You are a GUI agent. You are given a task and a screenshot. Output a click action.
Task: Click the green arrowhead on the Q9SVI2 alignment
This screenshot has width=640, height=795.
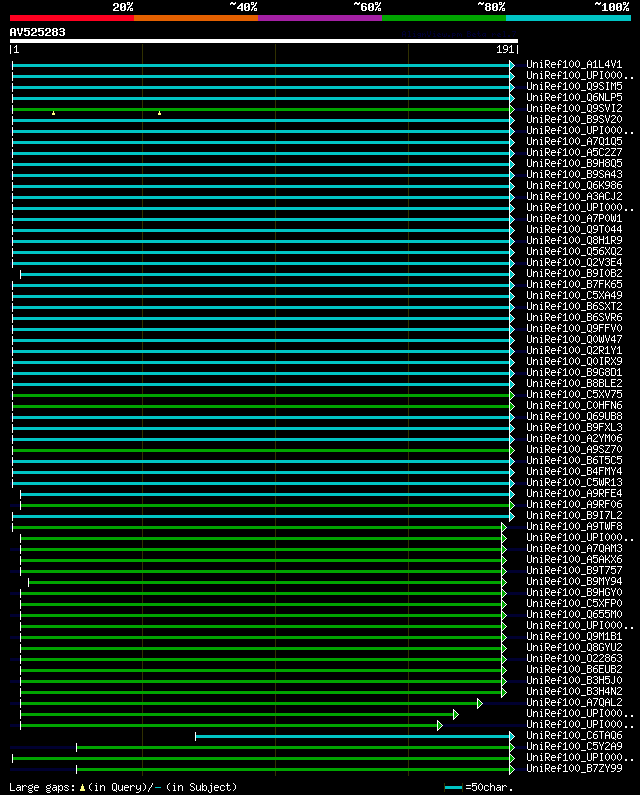pos(512,109)
